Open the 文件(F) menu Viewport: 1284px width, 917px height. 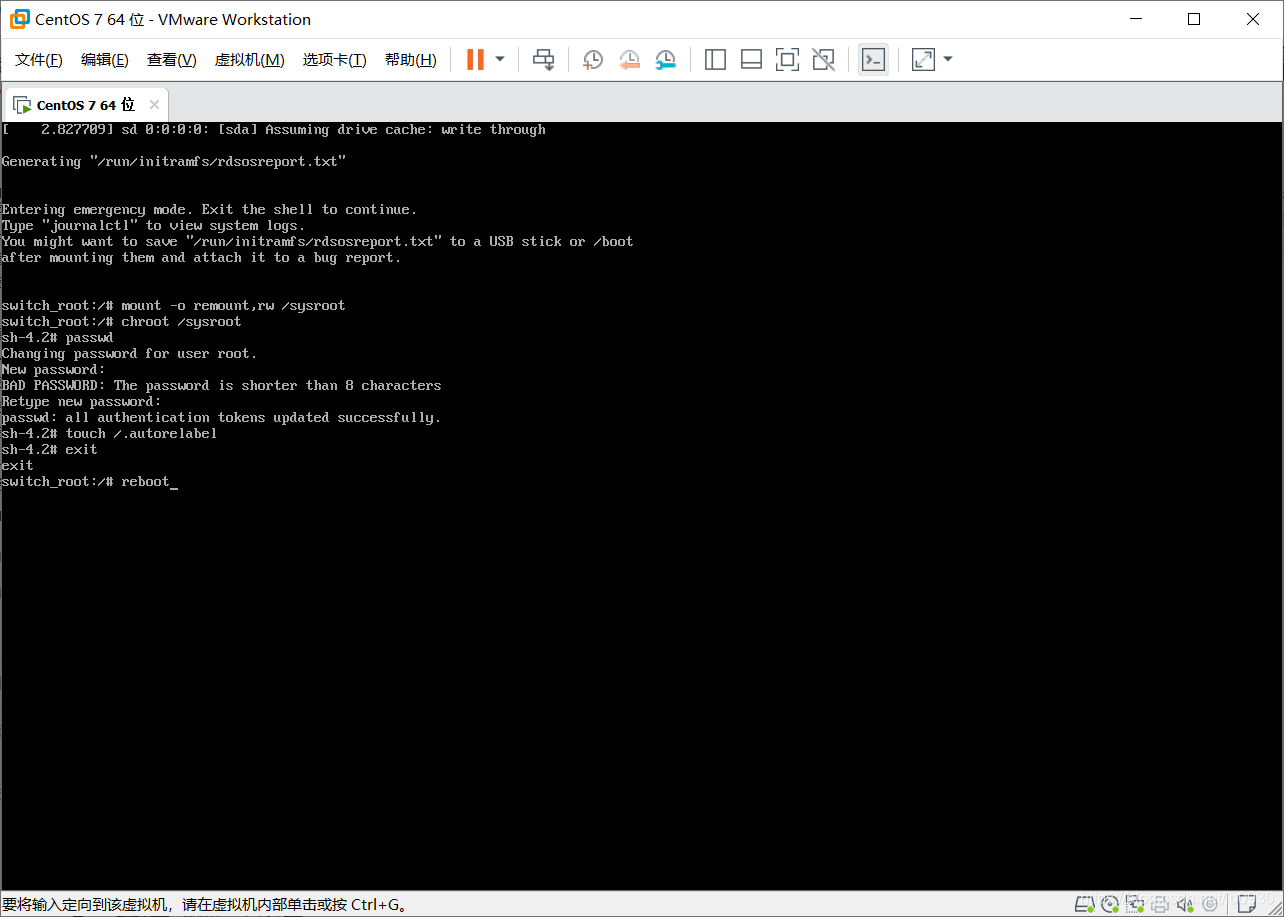click(39, 60)
